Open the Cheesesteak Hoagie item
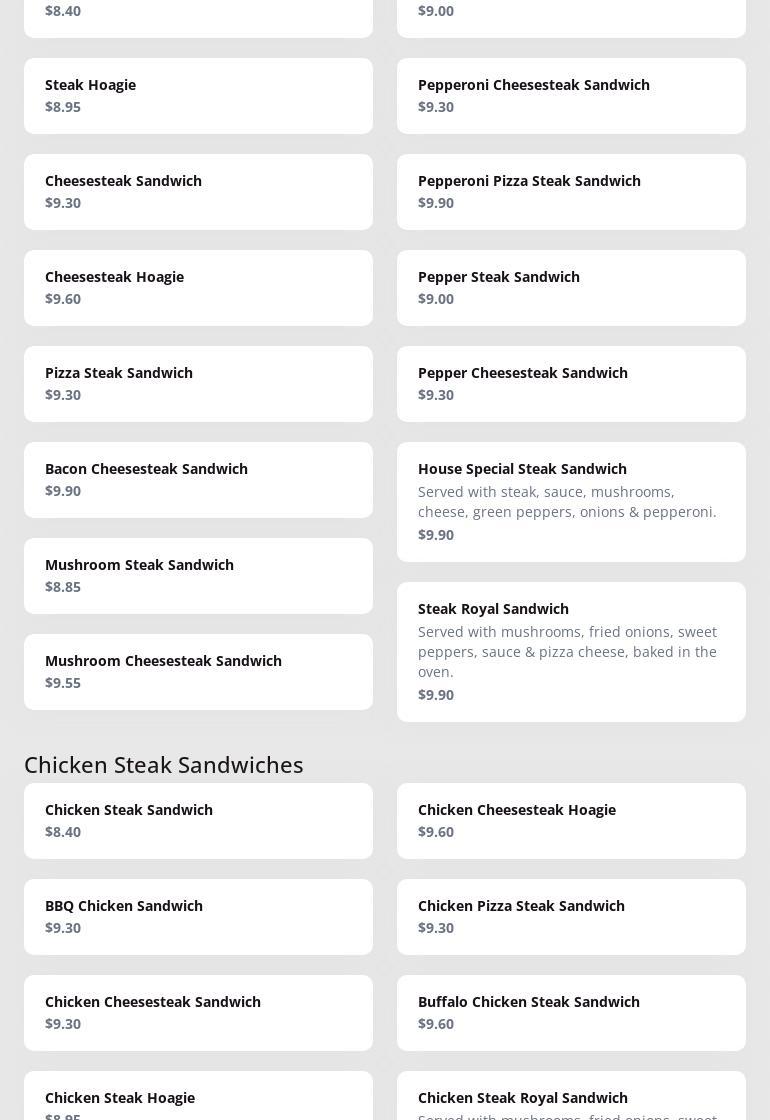770x1120 pixels. (198, 288)
